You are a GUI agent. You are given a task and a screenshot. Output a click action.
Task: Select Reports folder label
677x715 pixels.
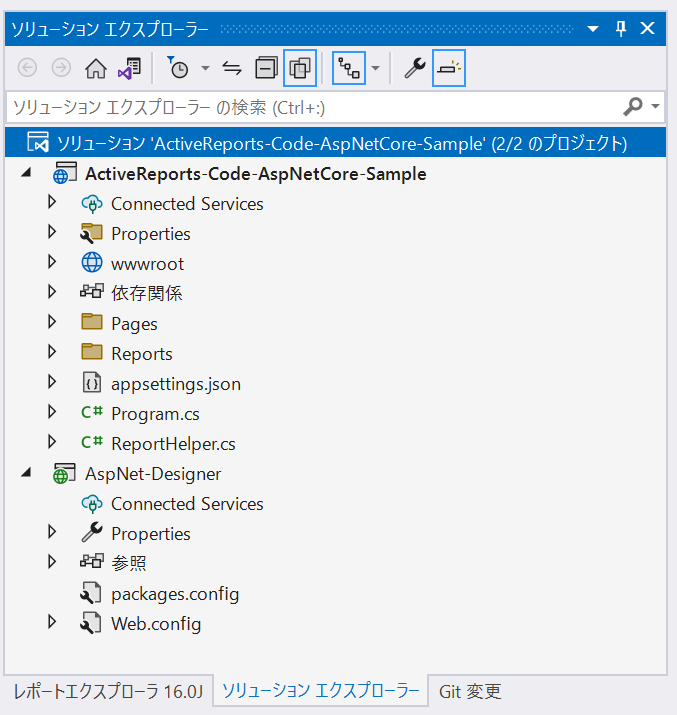(x=142, y=354)
